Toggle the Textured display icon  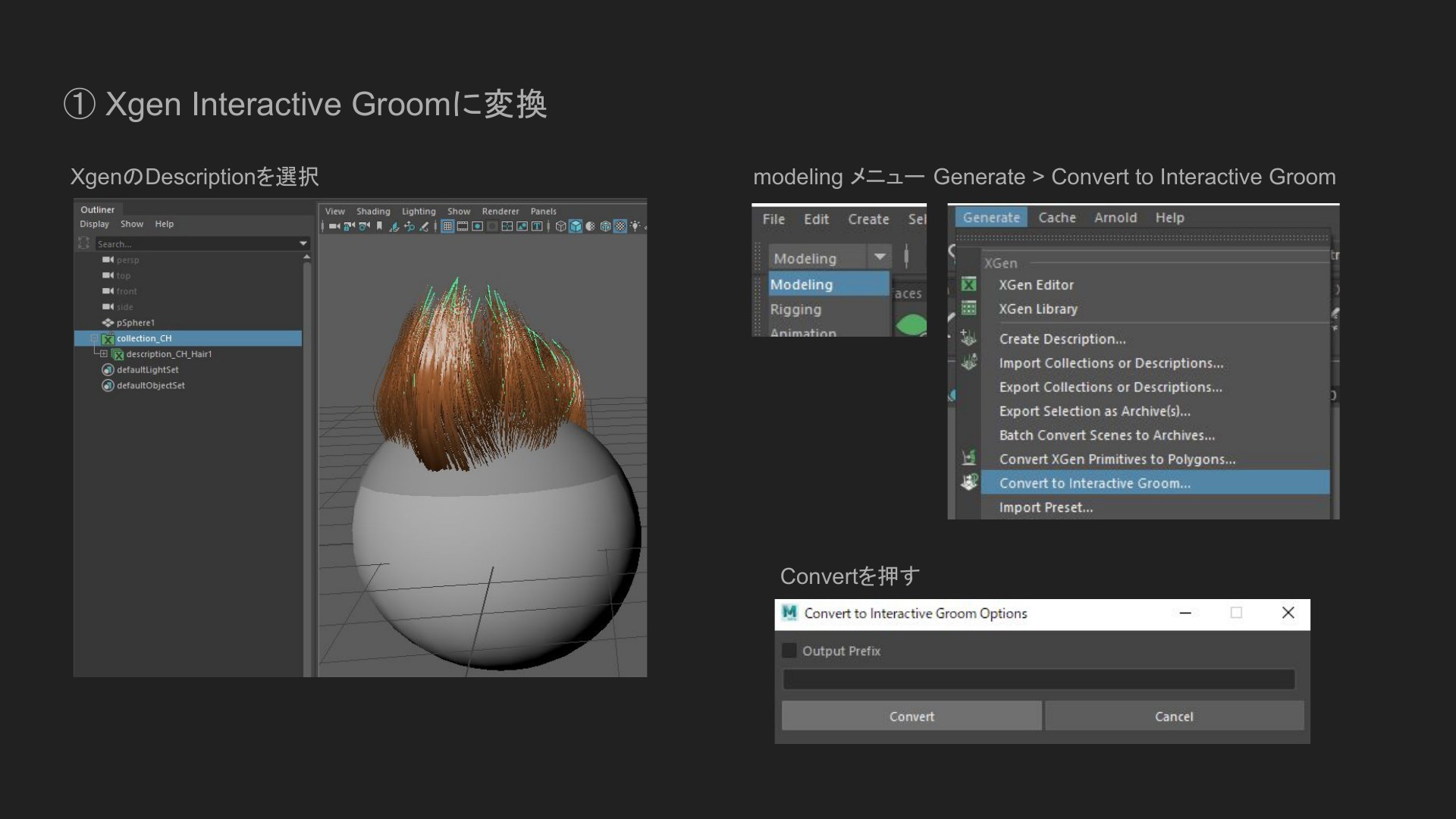620,226
